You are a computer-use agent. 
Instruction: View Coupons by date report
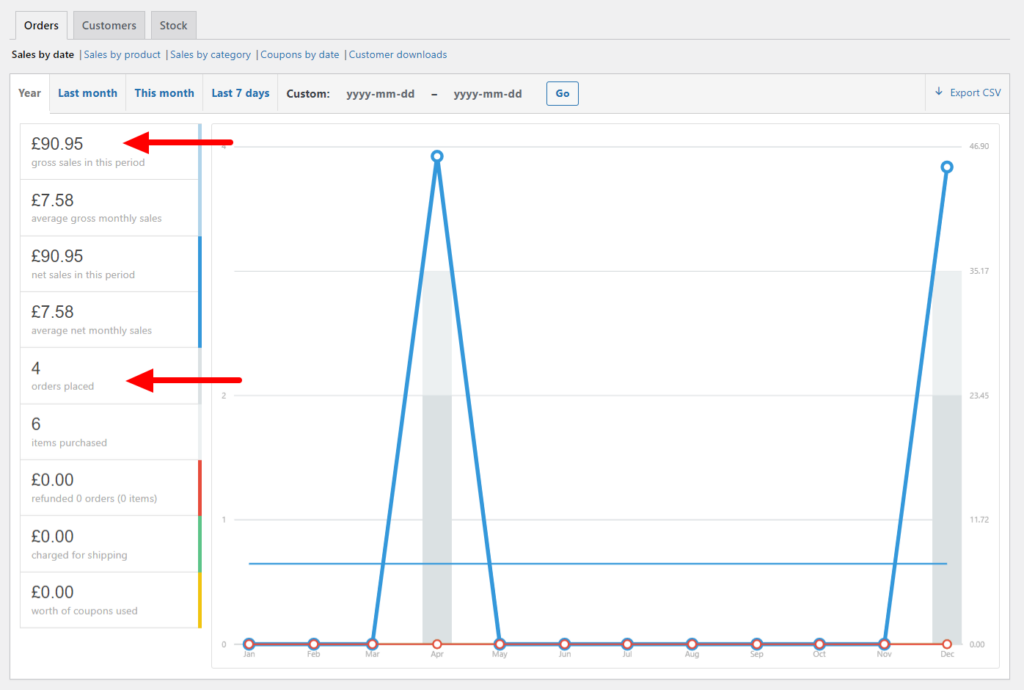[x=299, y=55]
